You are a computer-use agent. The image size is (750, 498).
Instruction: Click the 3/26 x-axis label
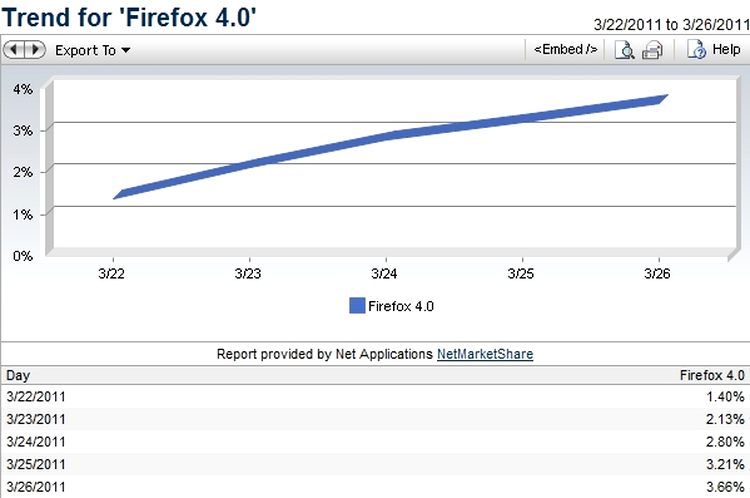[x=657, y=274]
